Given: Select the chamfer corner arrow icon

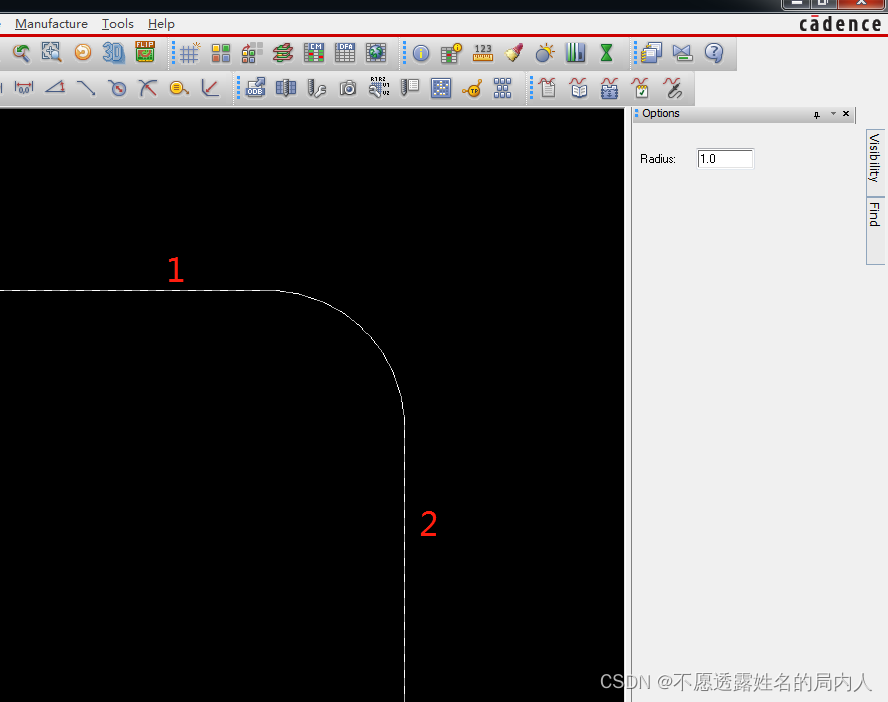Looking at the screenshot, I should (x=210, y=88).
